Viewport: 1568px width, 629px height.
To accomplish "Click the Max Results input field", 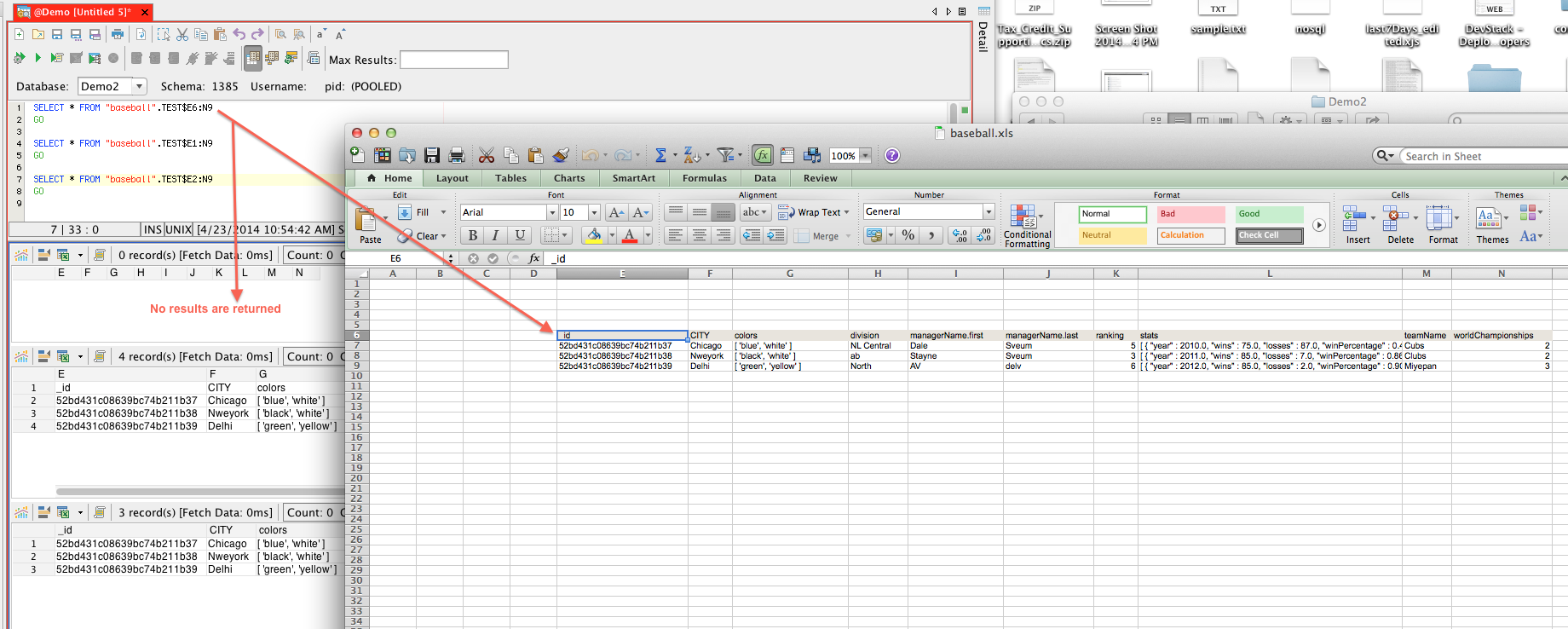I will tap(454, 60).
